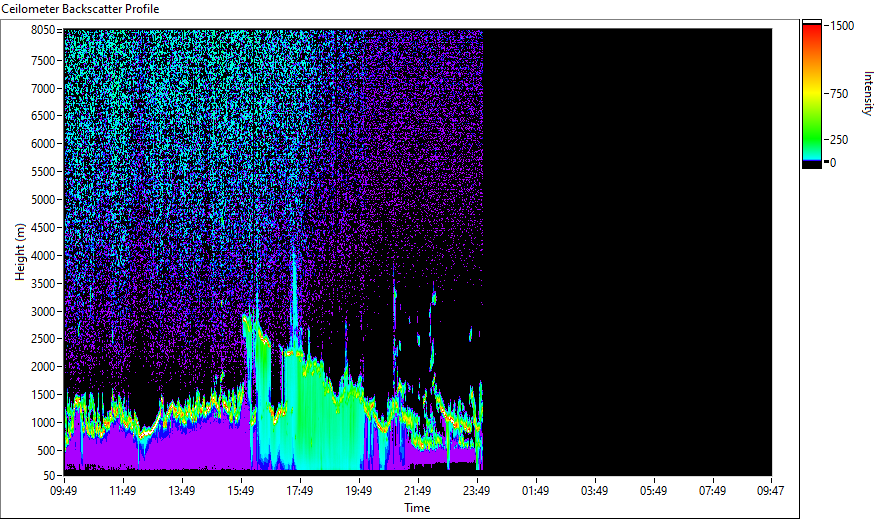Click the Time axis label
Screen dimensions: 878x519
[x=417, y=508]
